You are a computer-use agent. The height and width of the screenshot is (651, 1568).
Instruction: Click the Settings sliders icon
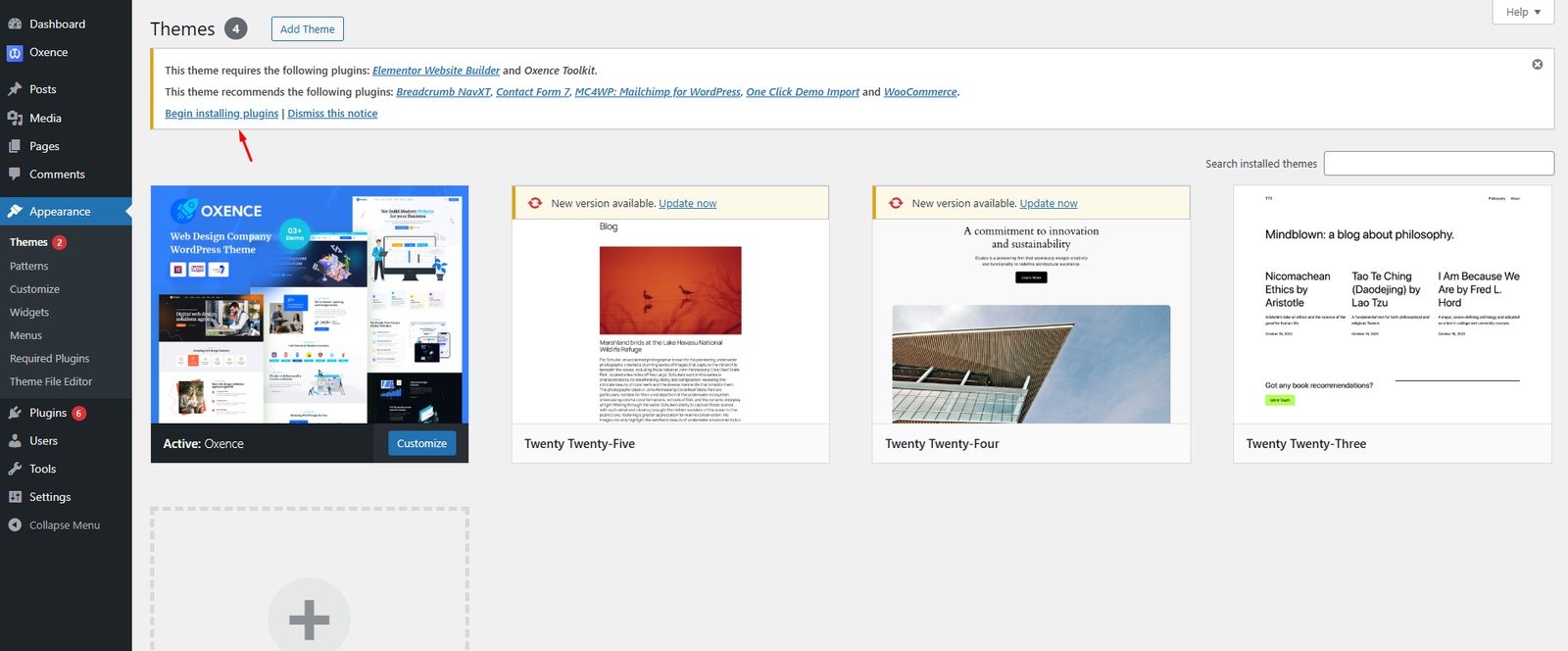[15, 497]
